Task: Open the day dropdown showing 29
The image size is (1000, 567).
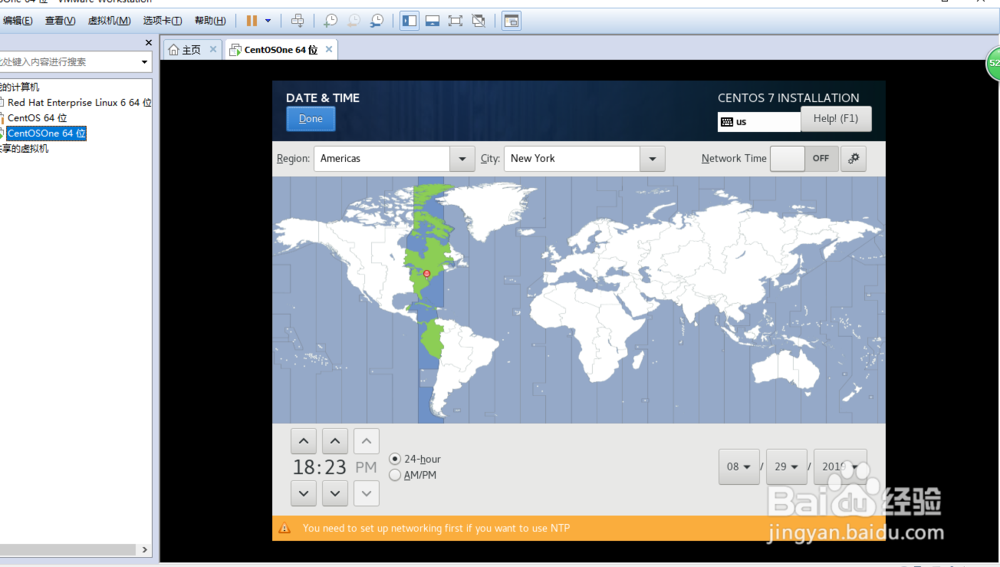Action: click(786, 467)
